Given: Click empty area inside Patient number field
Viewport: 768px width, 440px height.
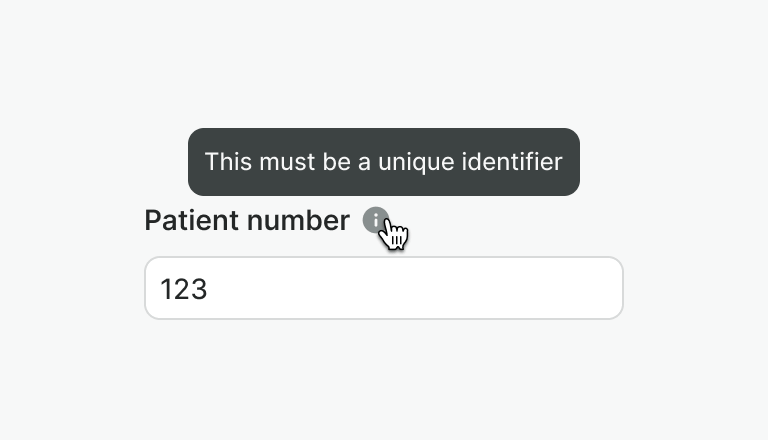Looking at the screenshot, I should pyautogui.click(x=450, y=288).
